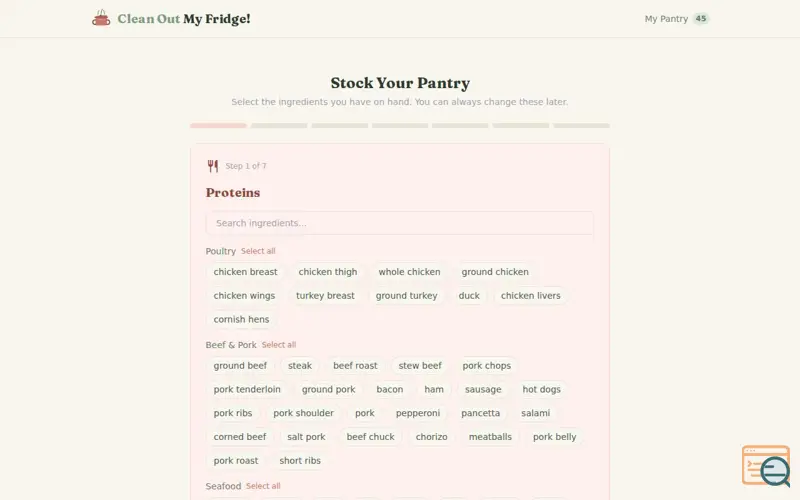Jump to the second progress step segment
Image resolution: width=800 pixels, height=500 pixels.
(279, 126)
